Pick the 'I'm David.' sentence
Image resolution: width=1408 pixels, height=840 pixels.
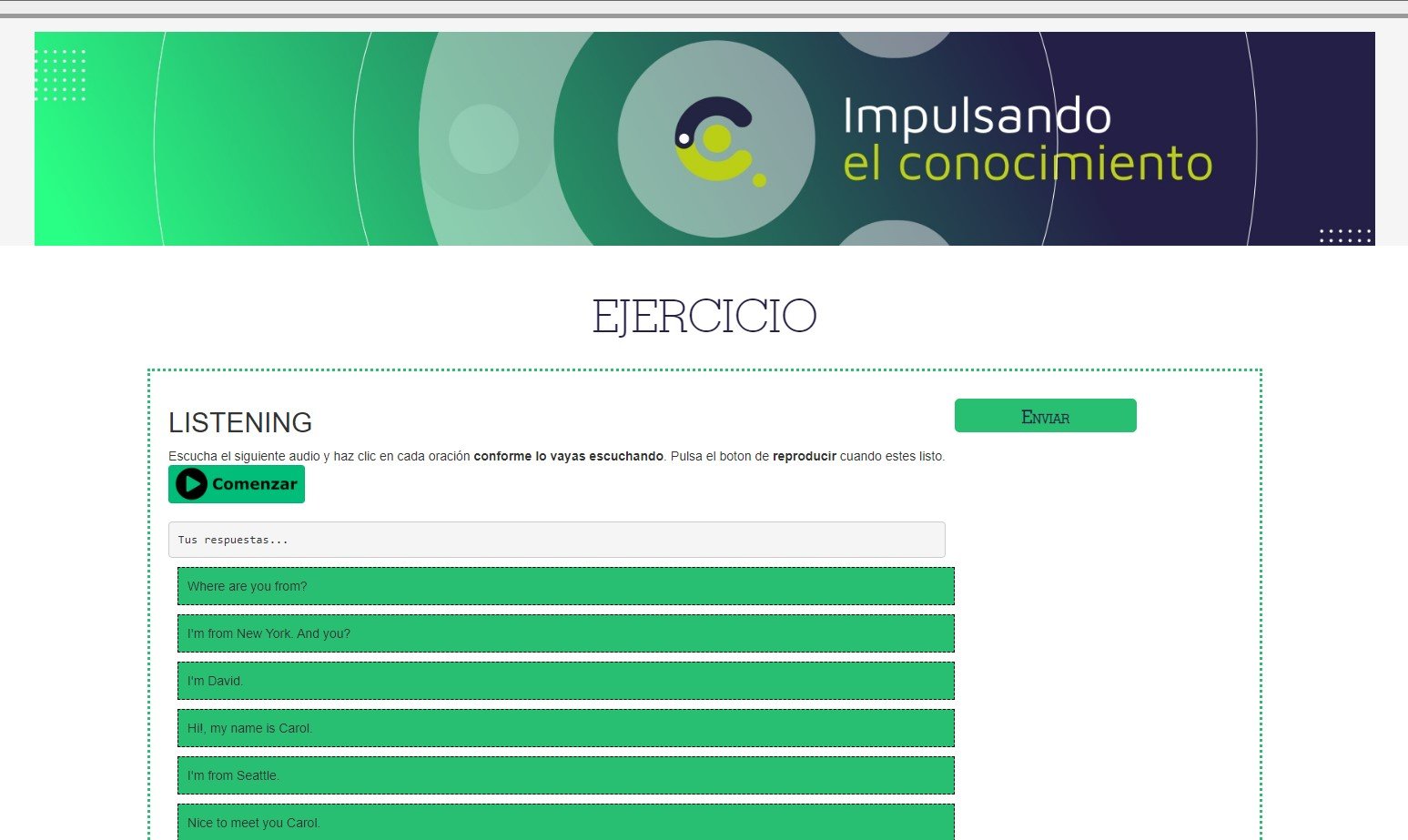pyautogui.click(x=565, y=681)
